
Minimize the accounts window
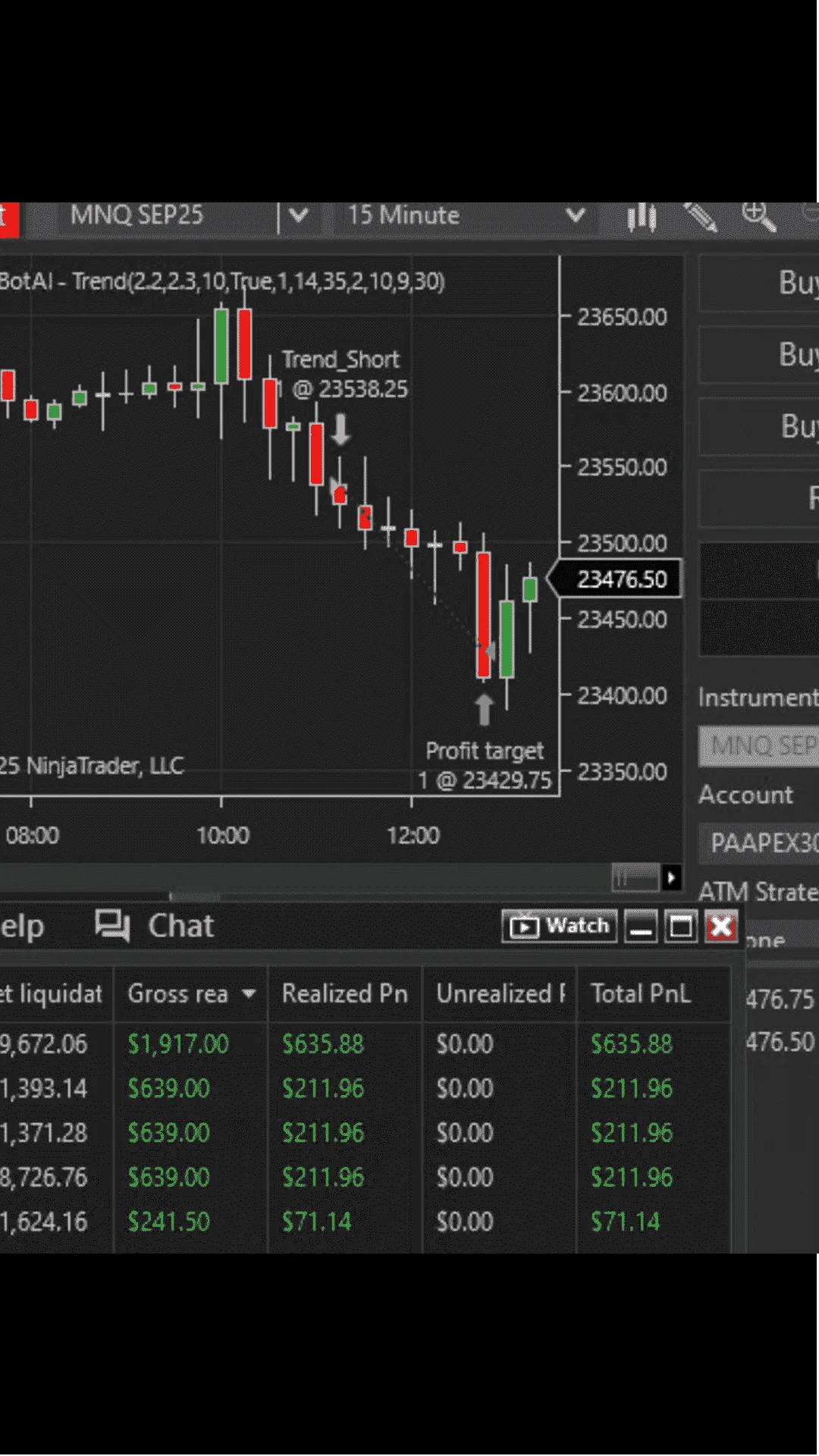(641, 926)
